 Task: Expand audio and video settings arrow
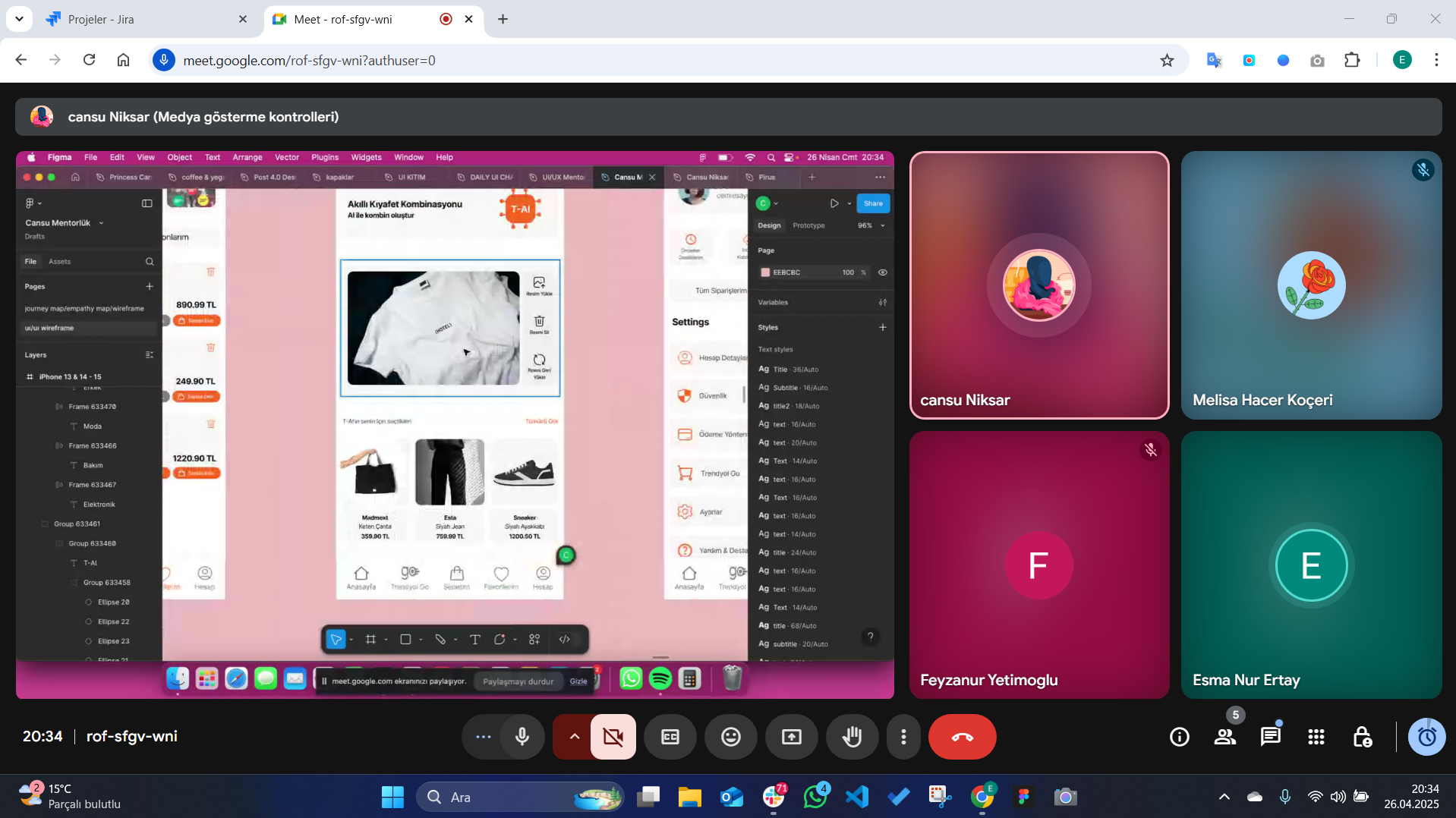574,736
